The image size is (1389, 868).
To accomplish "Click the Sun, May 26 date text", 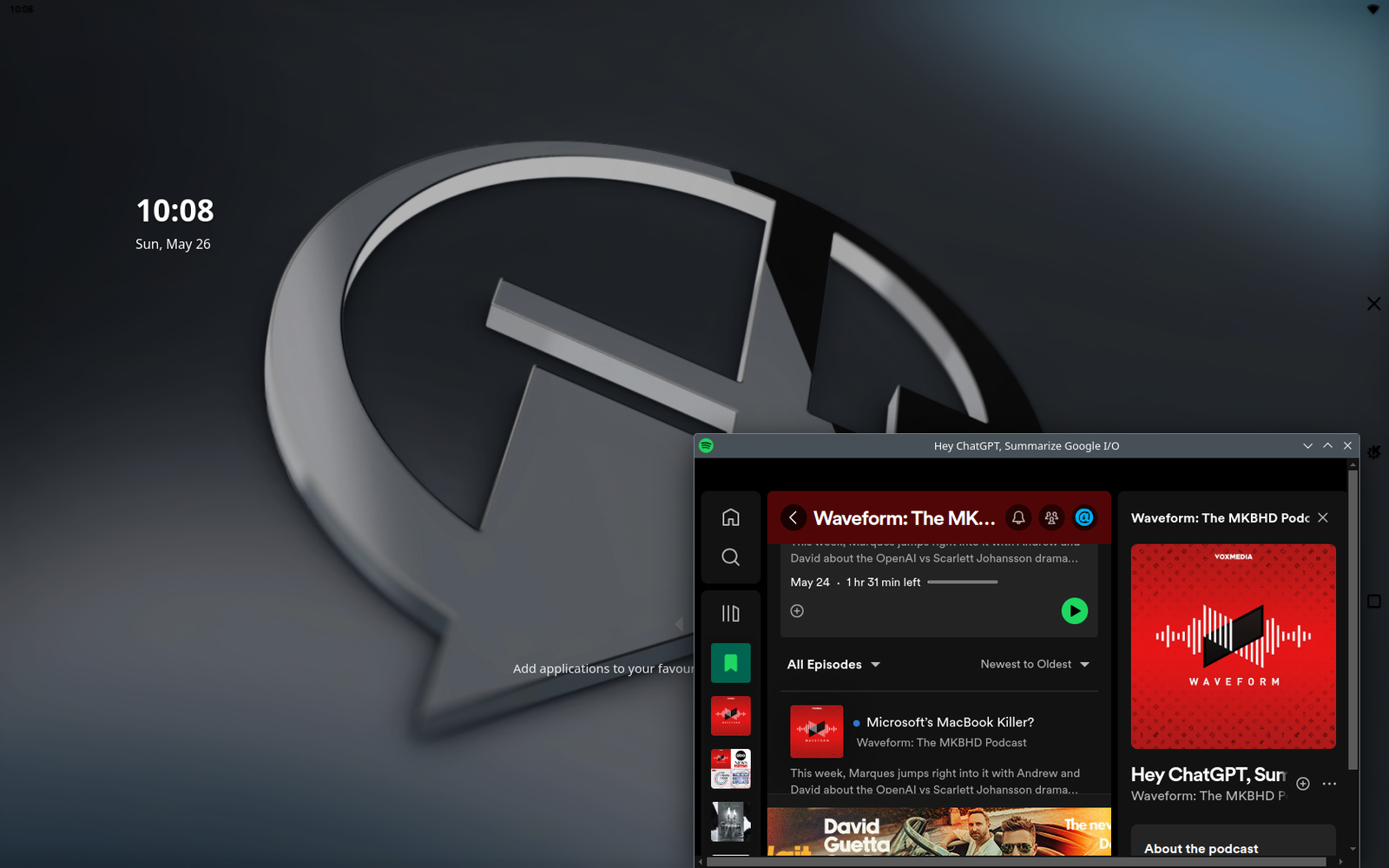I will click(173, 245).
